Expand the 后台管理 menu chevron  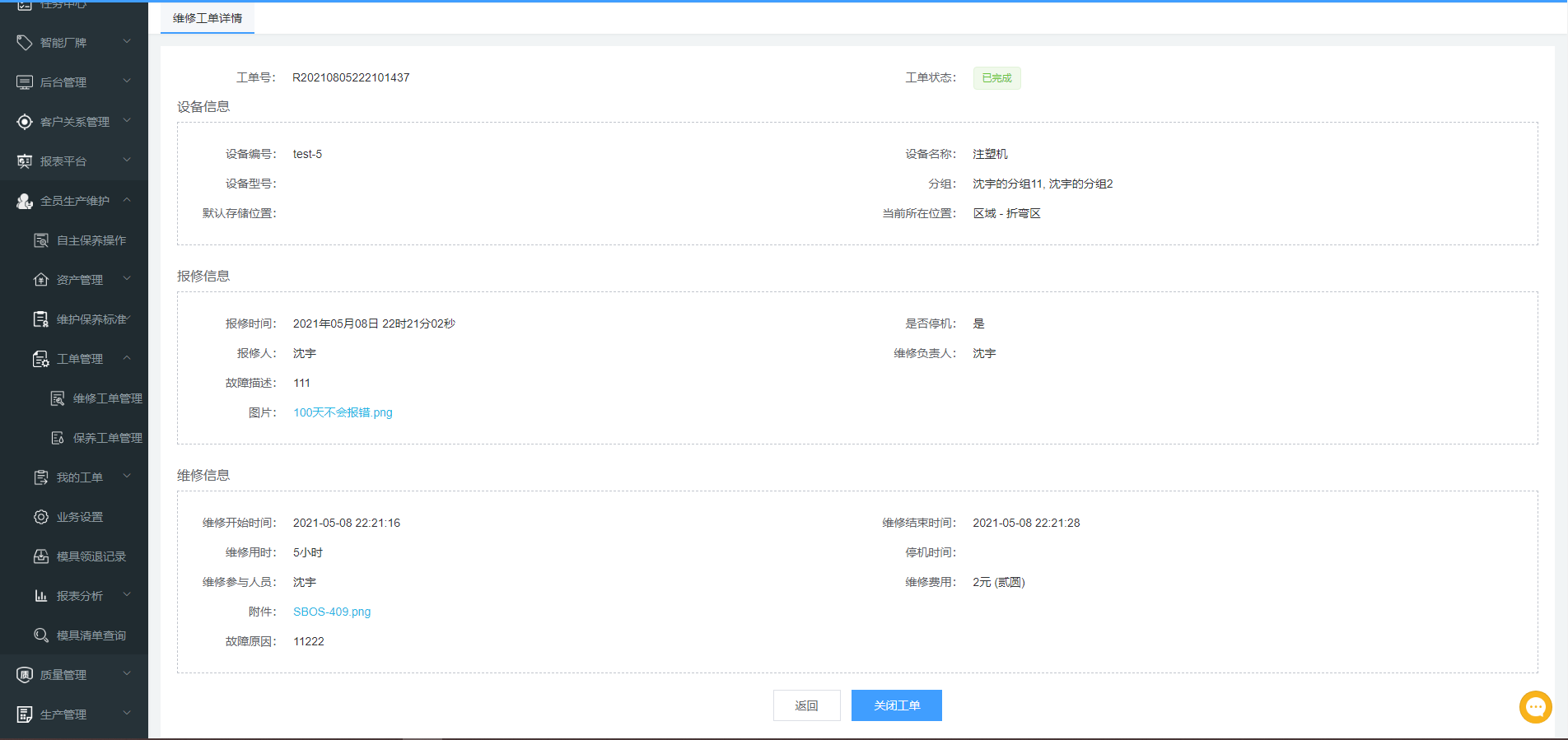pyautogui.click(x=127, y=81)
